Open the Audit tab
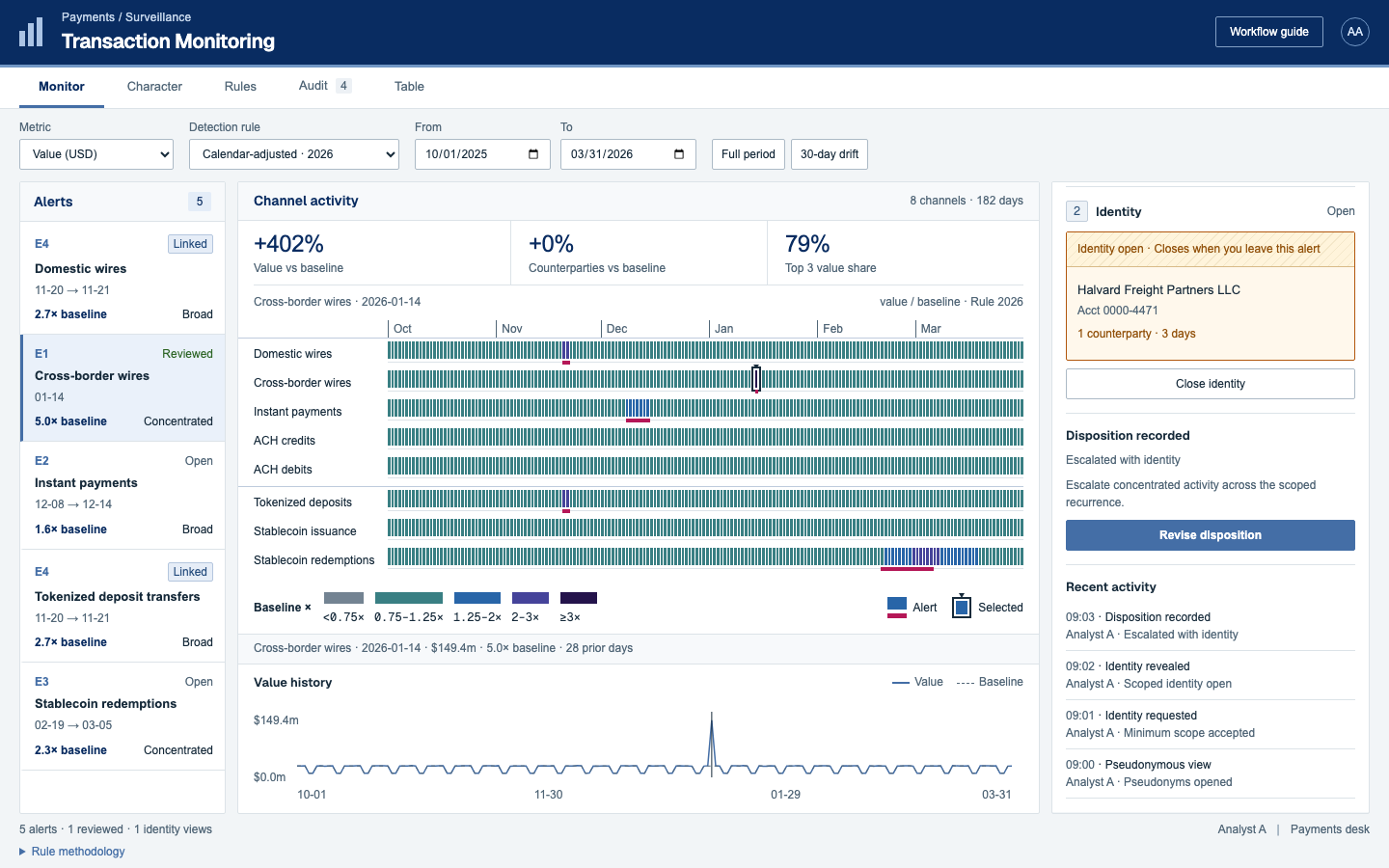Viewport: 1389px width, 868px height. tap(324, 86)
